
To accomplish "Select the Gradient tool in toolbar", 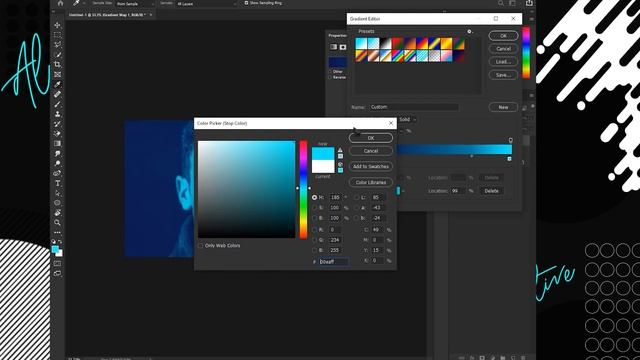I will pyautogui.click(x=58, y=143).
